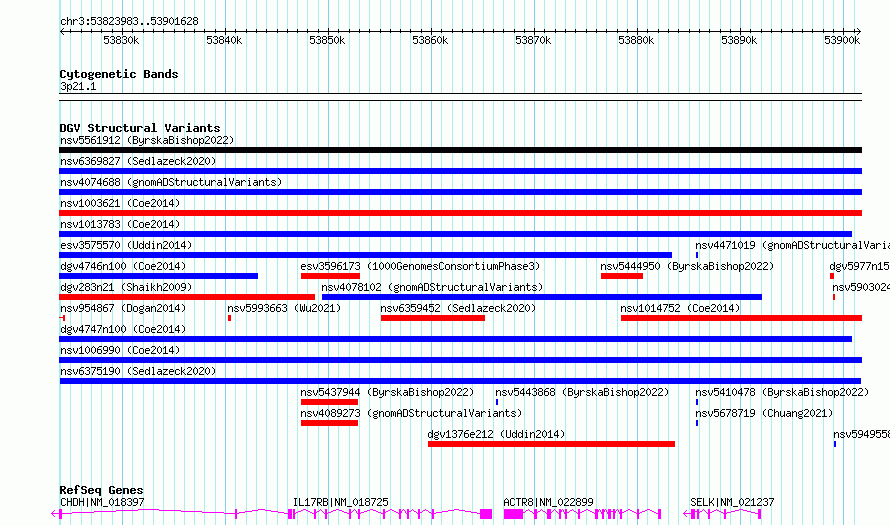Click the nsv4074688 (gnomADStructuralVariants) label
The width and height of the screenshot is (890, 525).
point(171,182)
